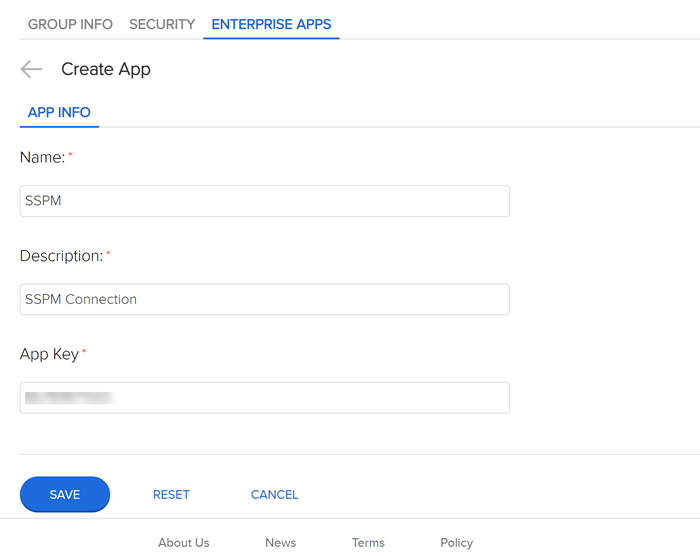700x558 pixels.
Task: Select the ENTERPRISE APPS tab
Action: pyautogui.click(x=271, y=24)
